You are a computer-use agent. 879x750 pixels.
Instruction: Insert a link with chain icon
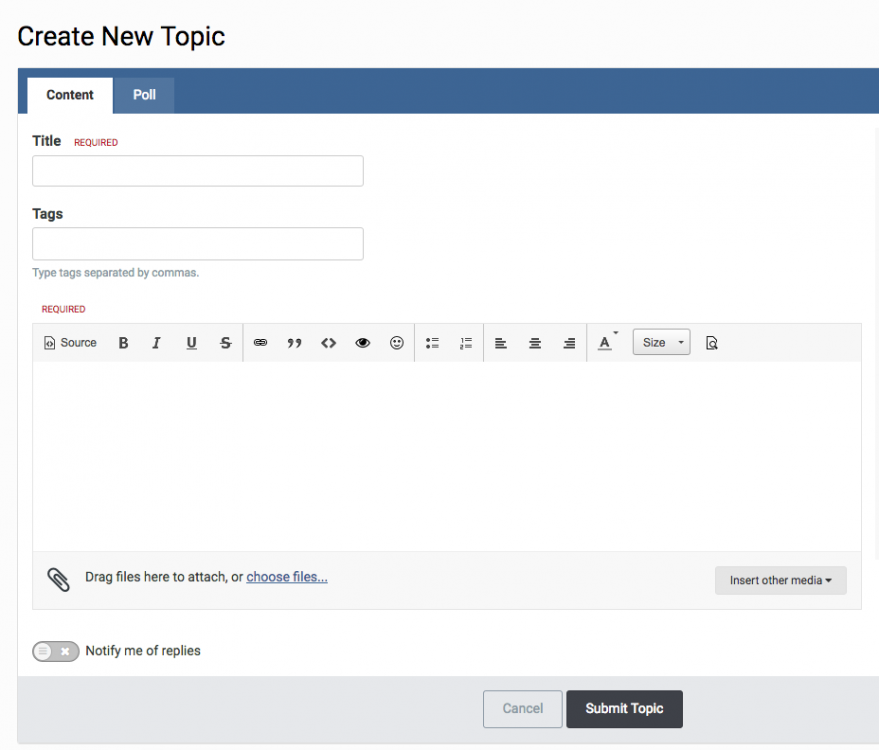(x=260, y=342)
